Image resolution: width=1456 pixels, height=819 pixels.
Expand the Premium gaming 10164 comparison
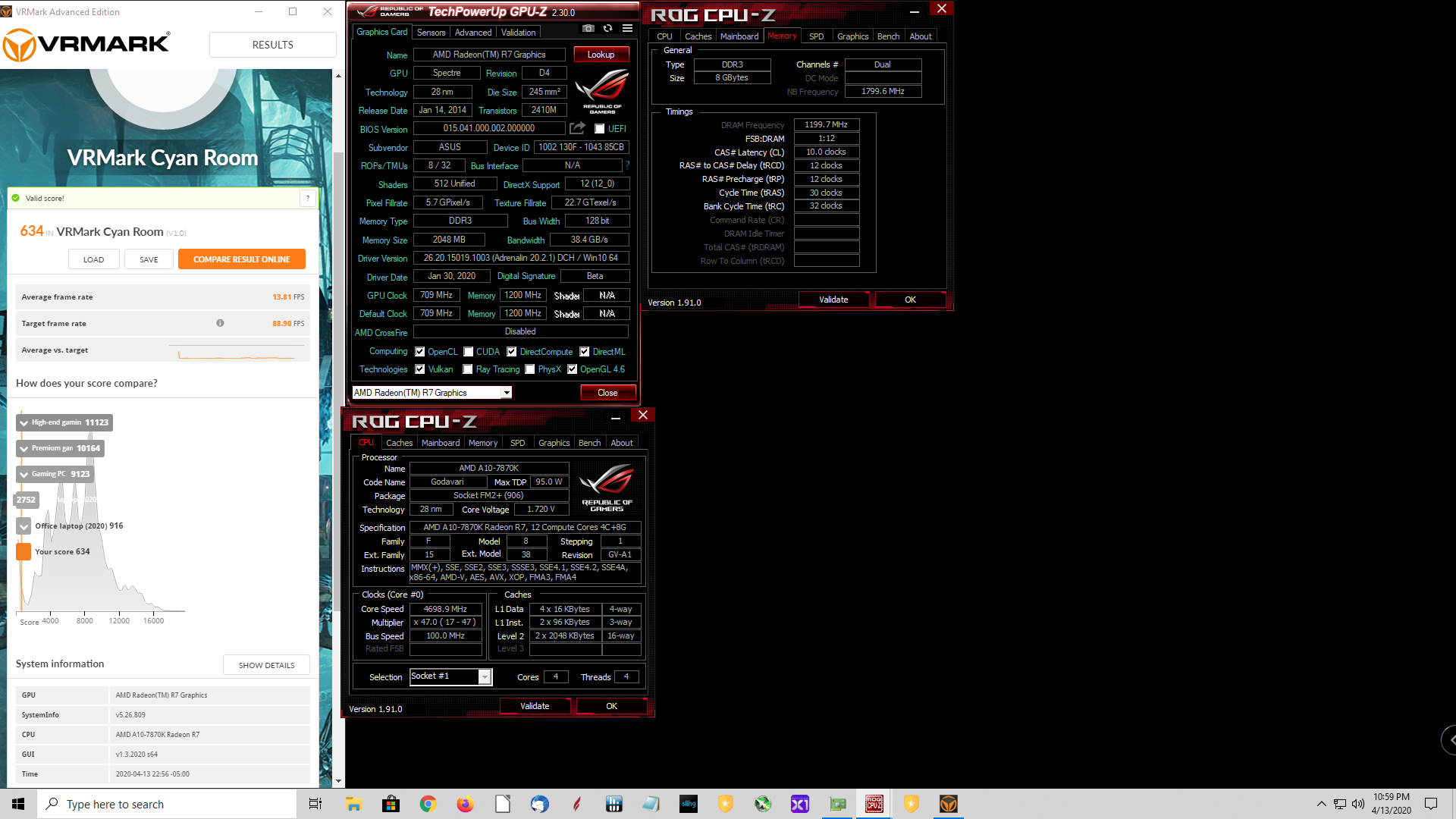(x=24, y=449)
